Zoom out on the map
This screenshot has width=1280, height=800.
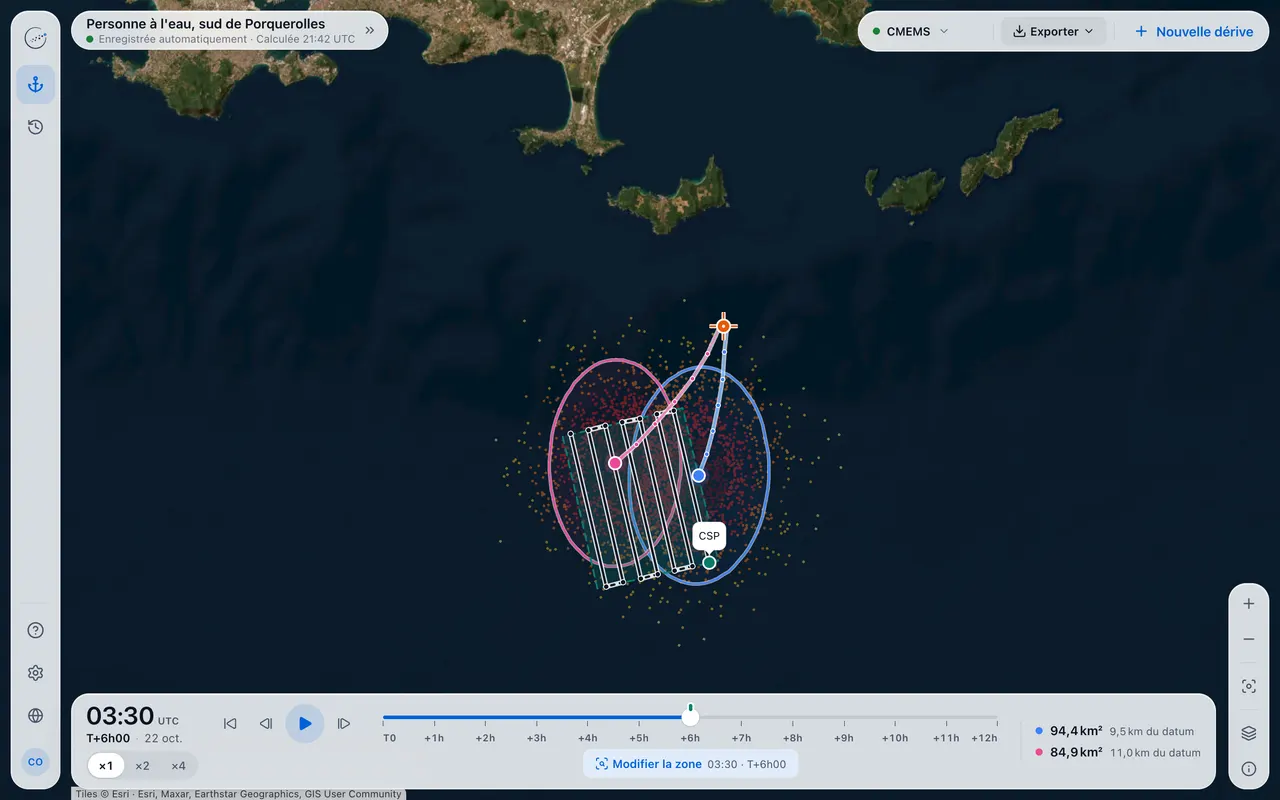click(1249, 640)
